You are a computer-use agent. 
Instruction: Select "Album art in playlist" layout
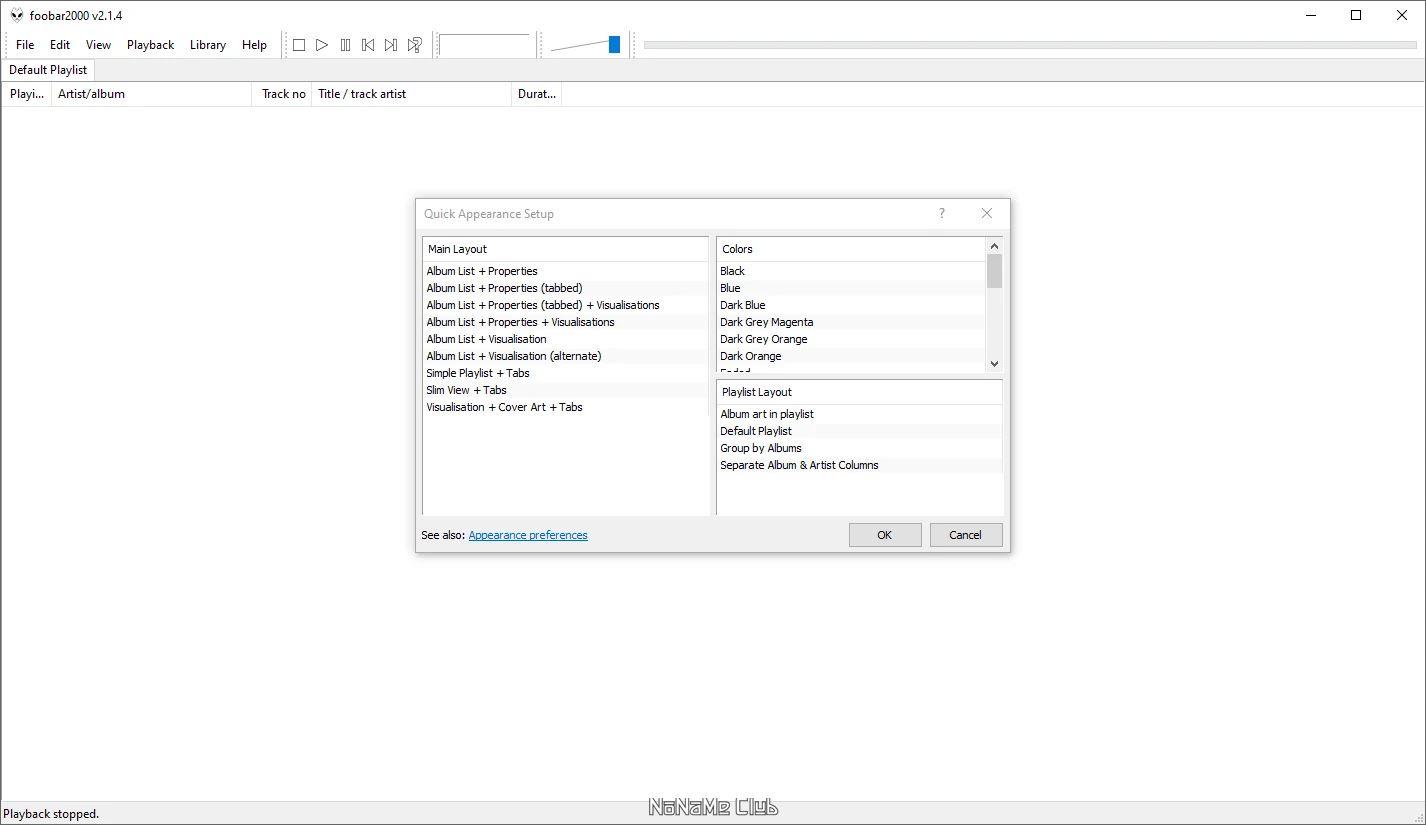tap(859, 414)
